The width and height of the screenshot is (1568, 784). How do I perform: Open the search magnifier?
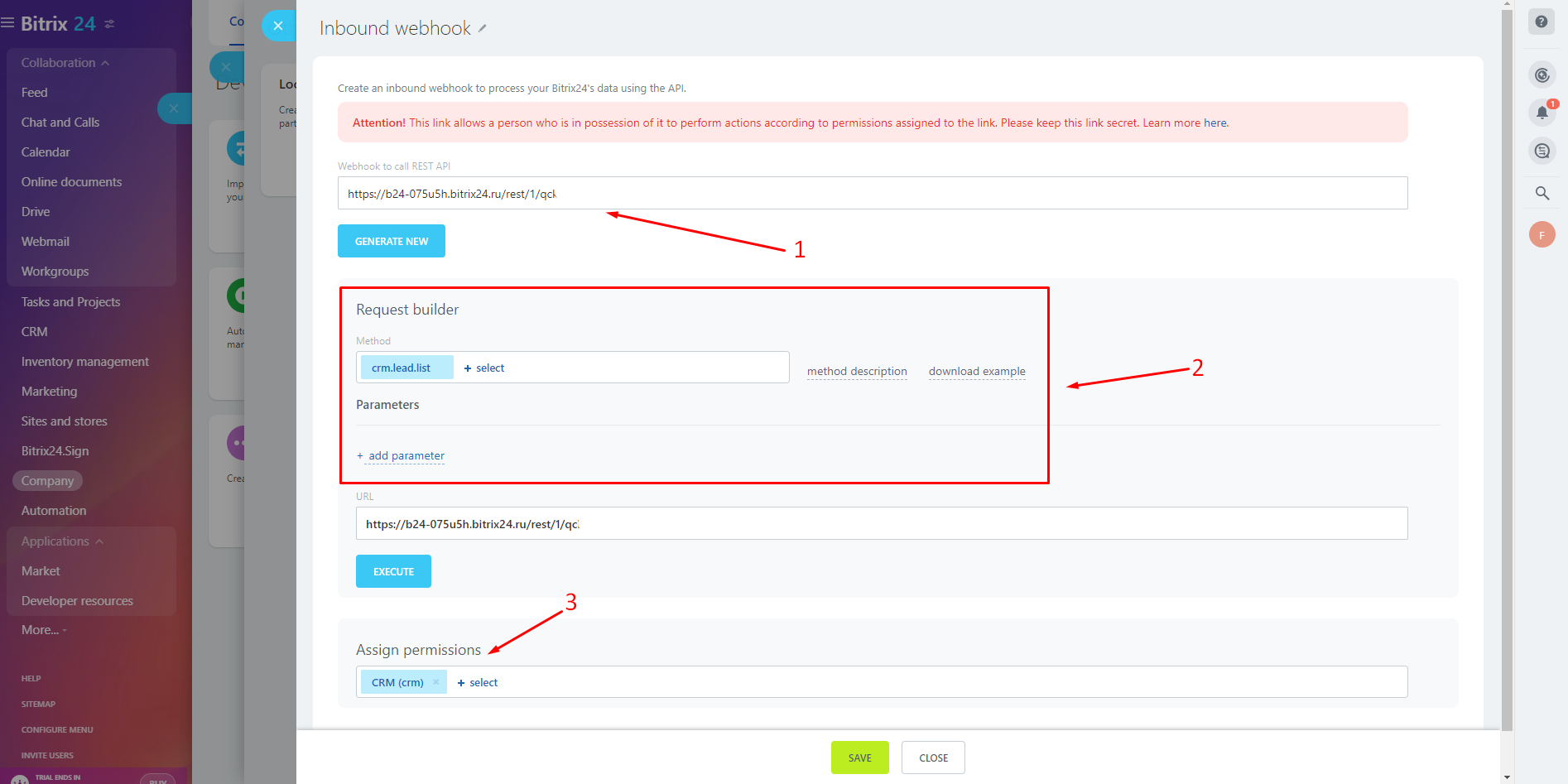tap(1541, 193)
